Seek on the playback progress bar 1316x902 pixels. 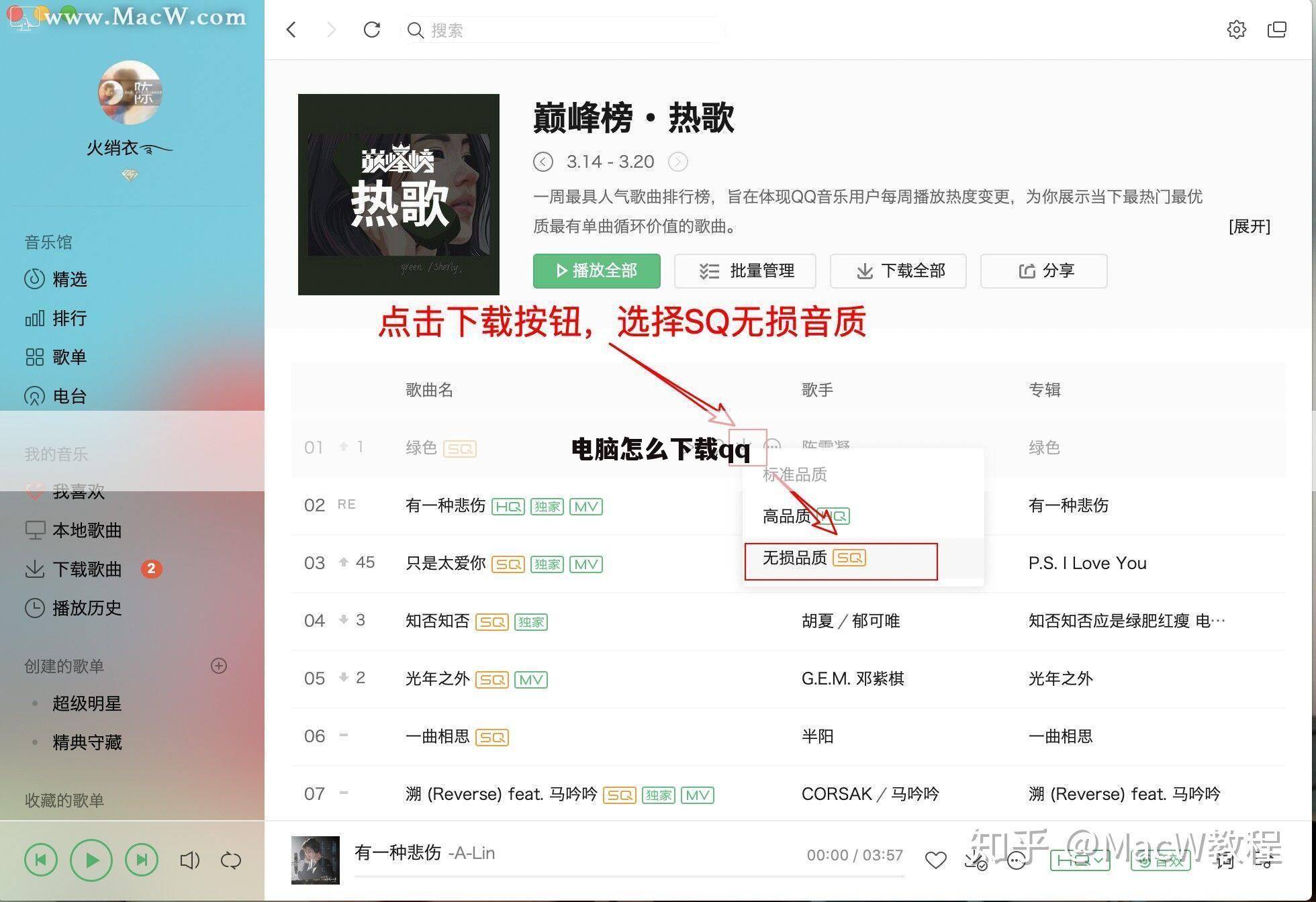(x=629, y=876)
